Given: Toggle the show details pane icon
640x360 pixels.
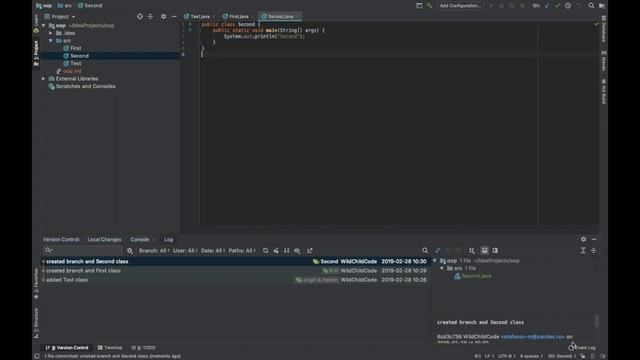Looking at the screenshot, I should click(484, 251).
